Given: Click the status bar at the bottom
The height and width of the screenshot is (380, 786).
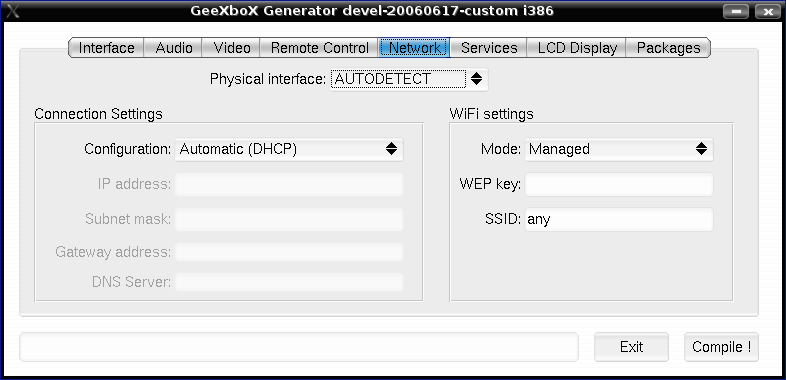Looking at the screenshot, I should (299, 347).
